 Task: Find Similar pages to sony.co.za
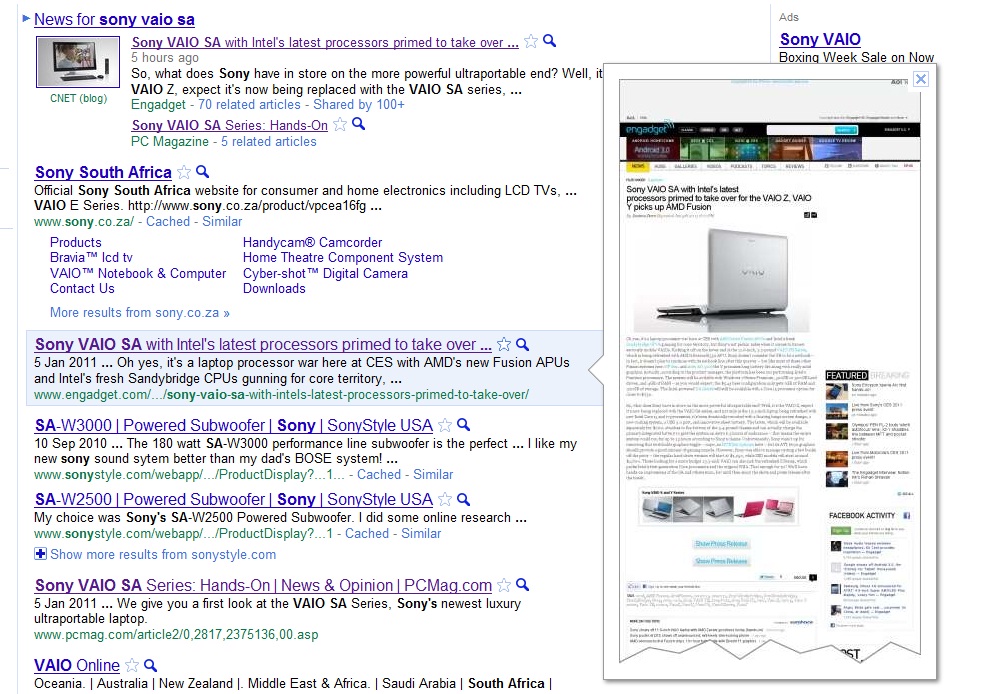click(x=222, y=222)
